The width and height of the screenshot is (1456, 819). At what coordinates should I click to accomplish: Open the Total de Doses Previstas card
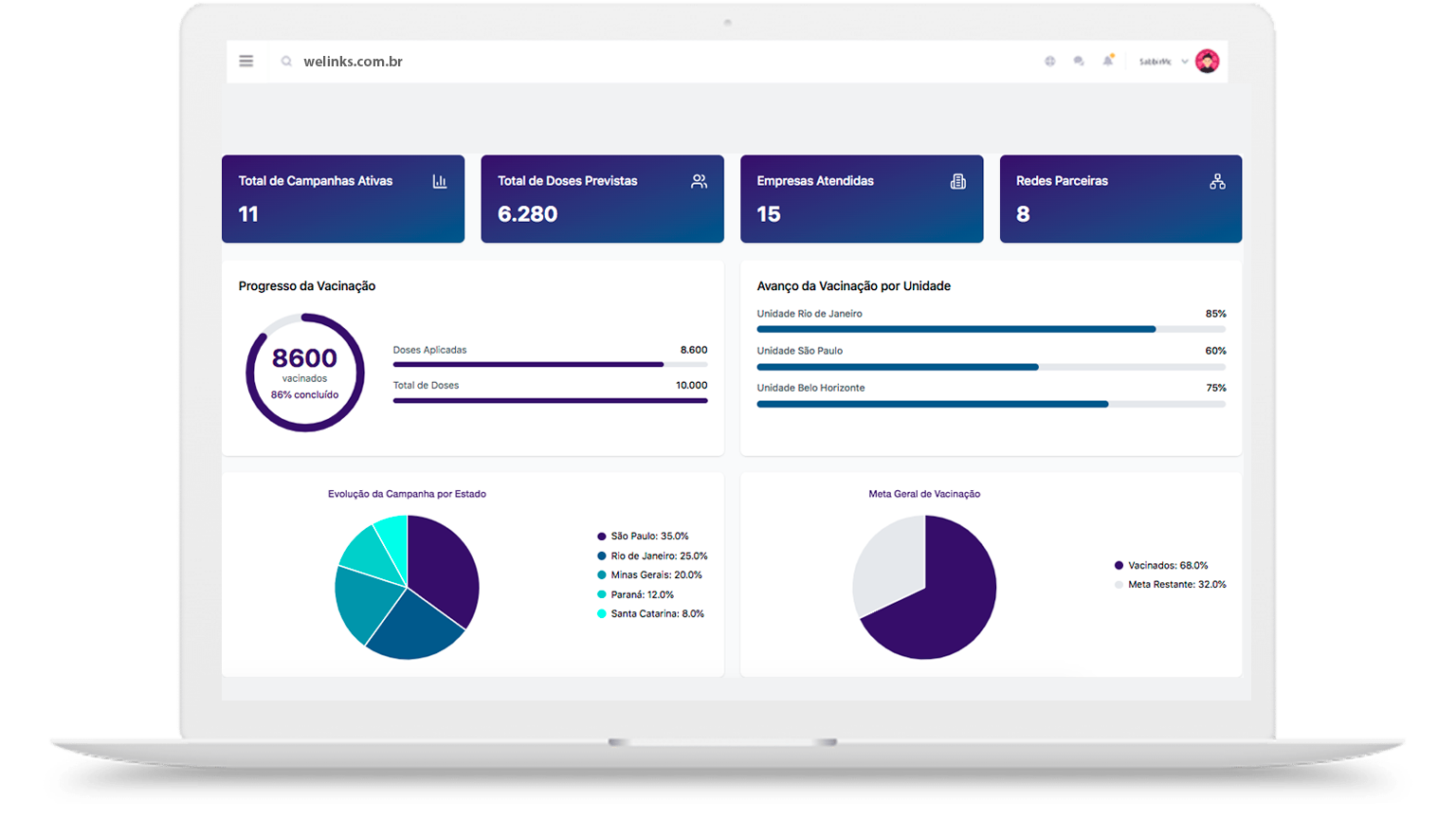(602, 199)
